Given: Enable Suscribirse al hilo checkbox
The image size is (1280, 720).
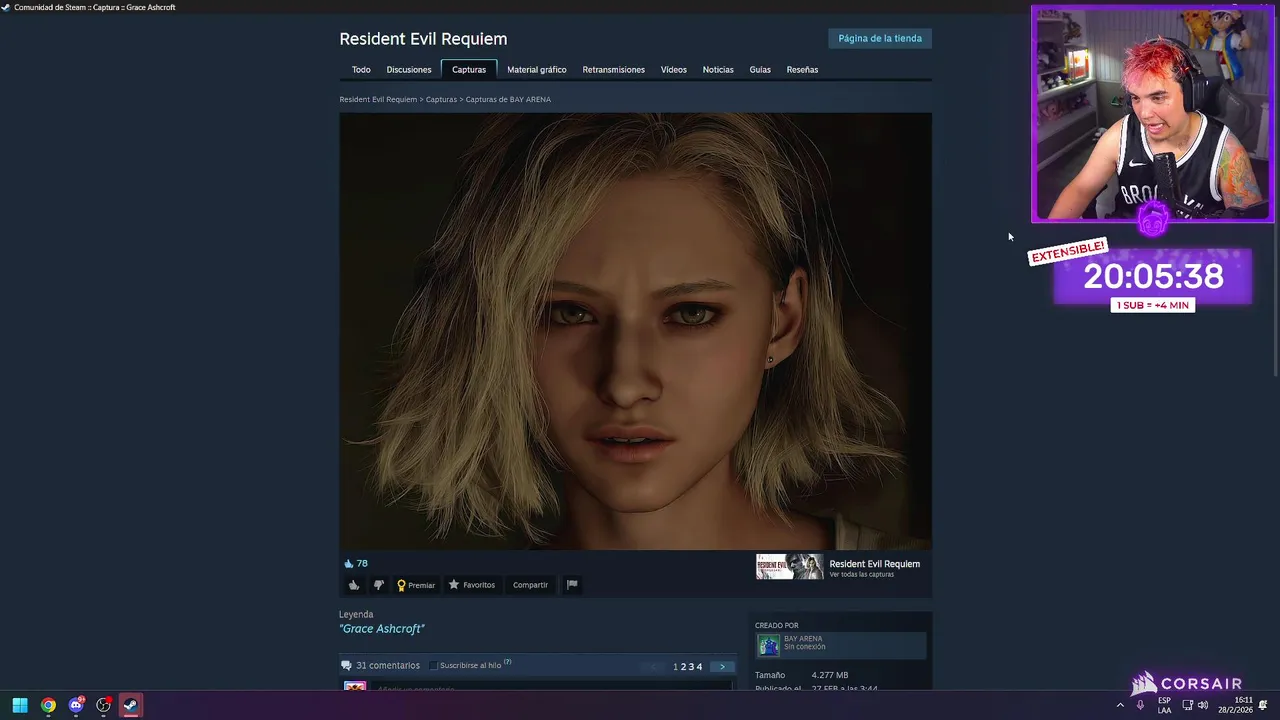Looking at the screenshot, I should coord(434,666).
